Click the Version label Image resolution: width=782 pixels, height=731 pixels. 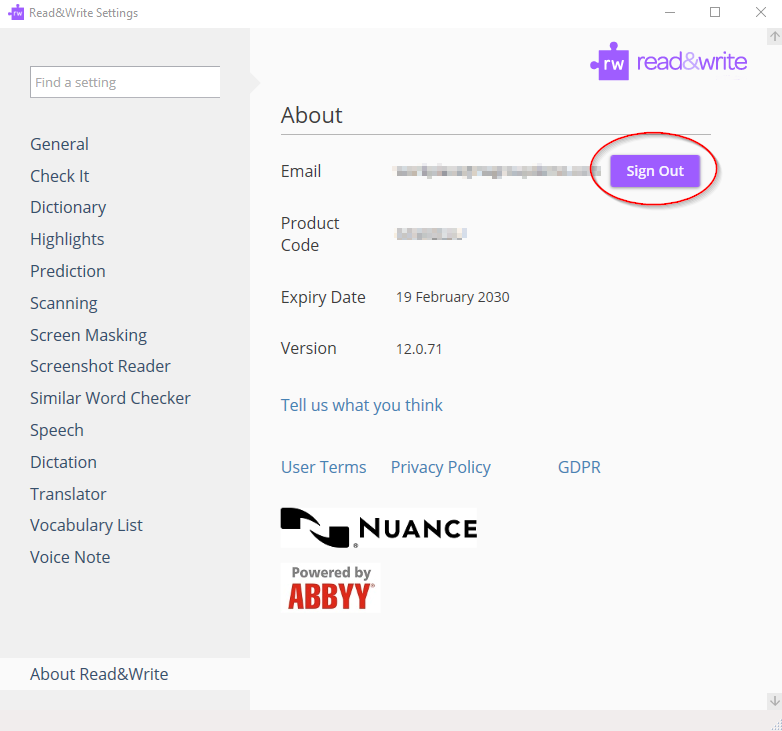tap(309, 348)
